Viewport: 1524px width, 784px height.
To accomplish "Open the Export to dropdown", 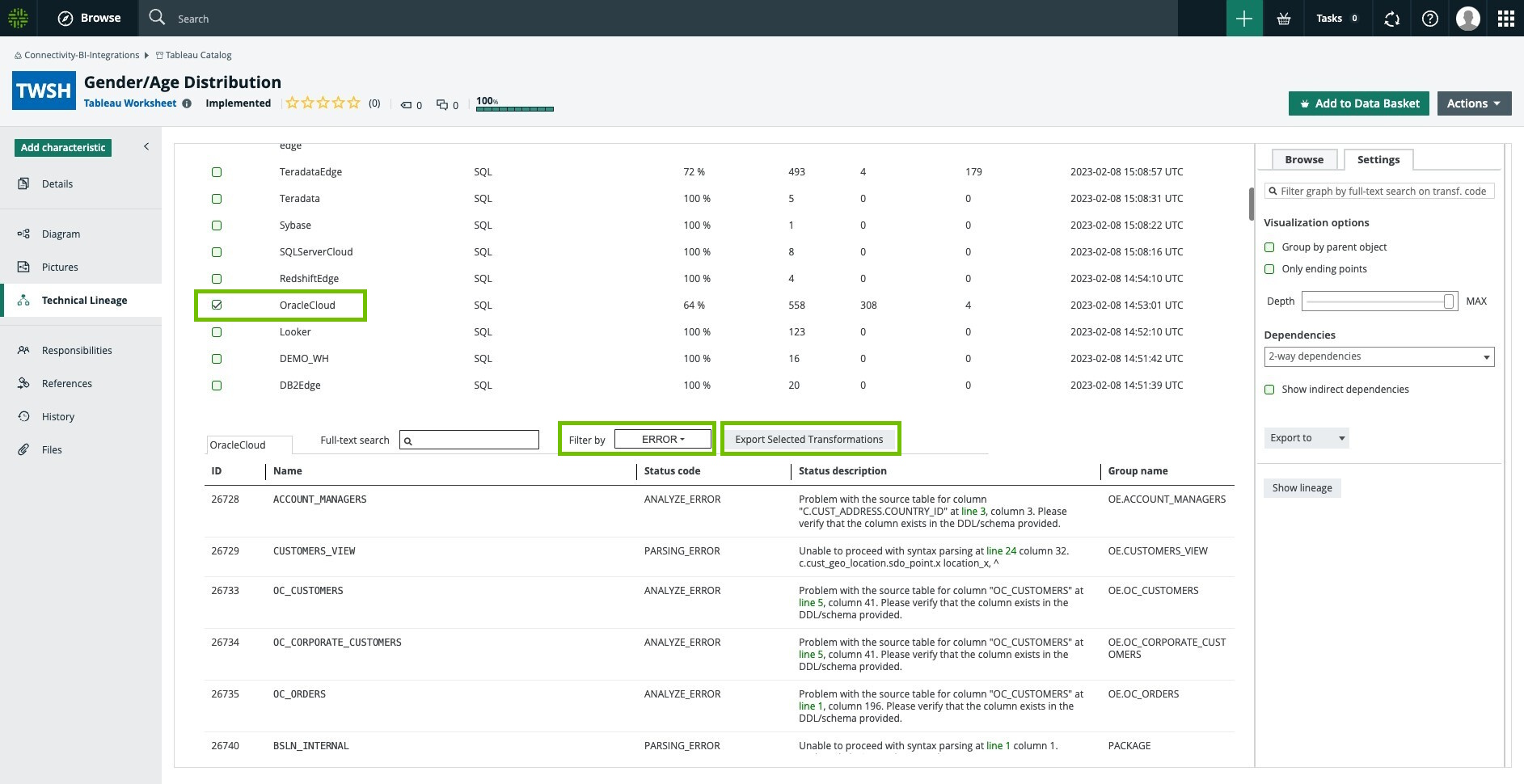I will click(x=1306, y=438).
